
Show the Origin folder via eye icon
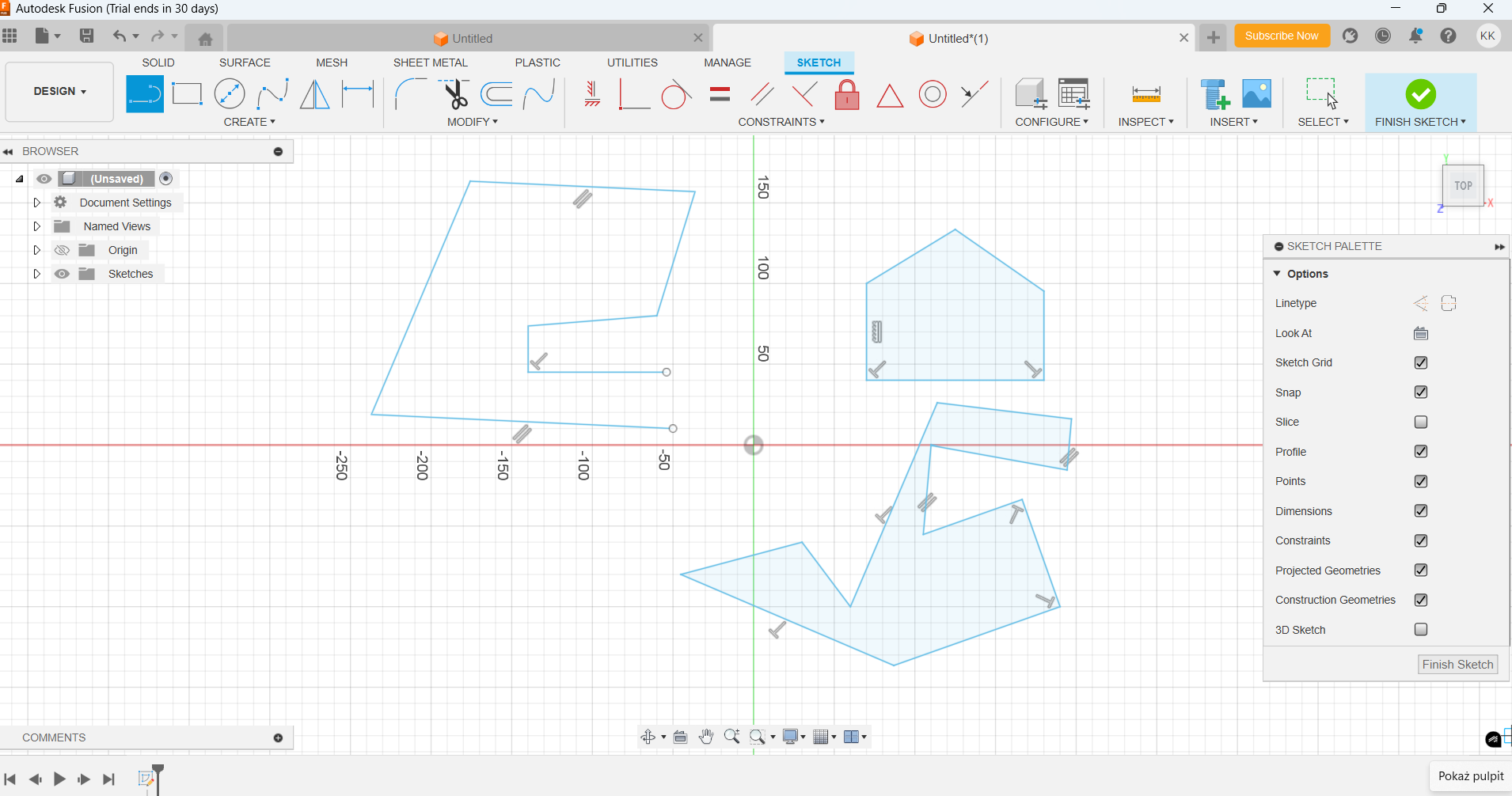[62, 250]
